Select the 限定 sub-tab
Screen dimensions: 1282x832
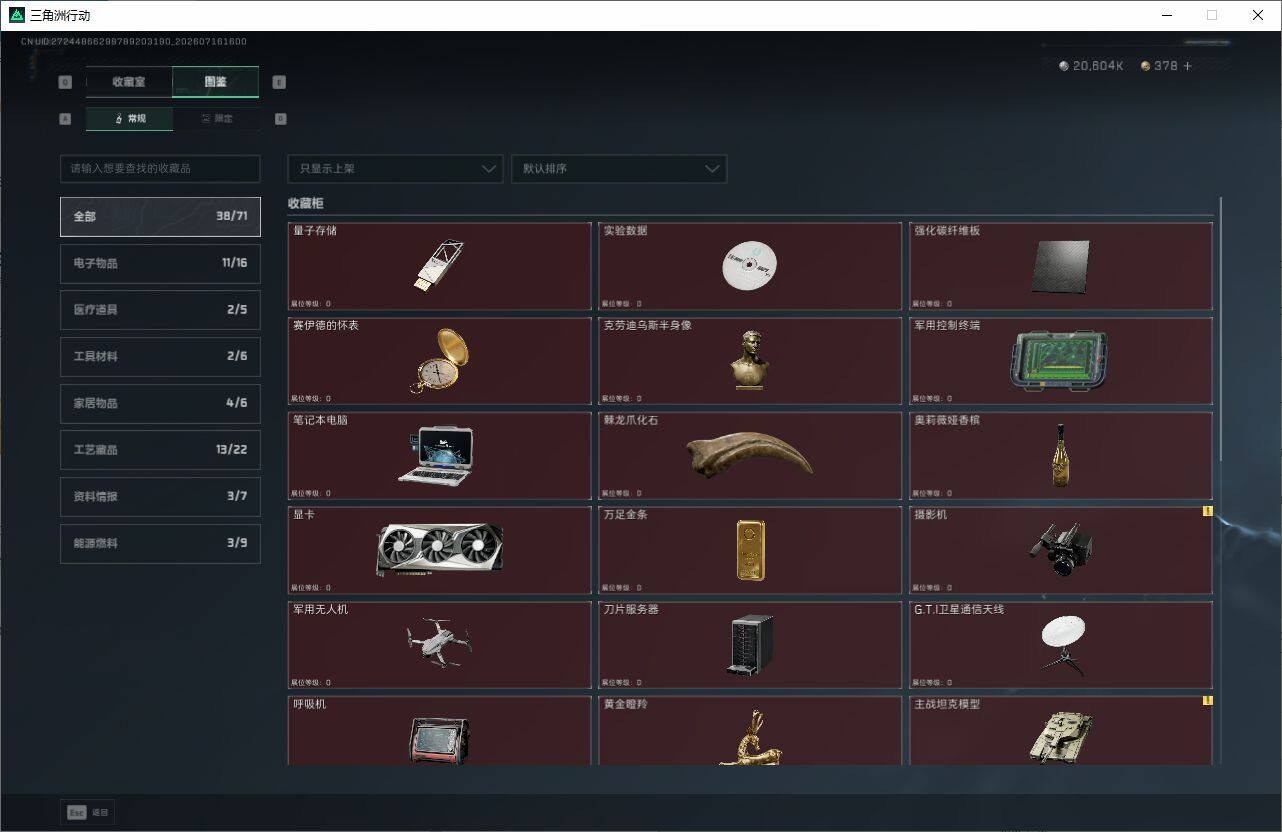[216, 119]
